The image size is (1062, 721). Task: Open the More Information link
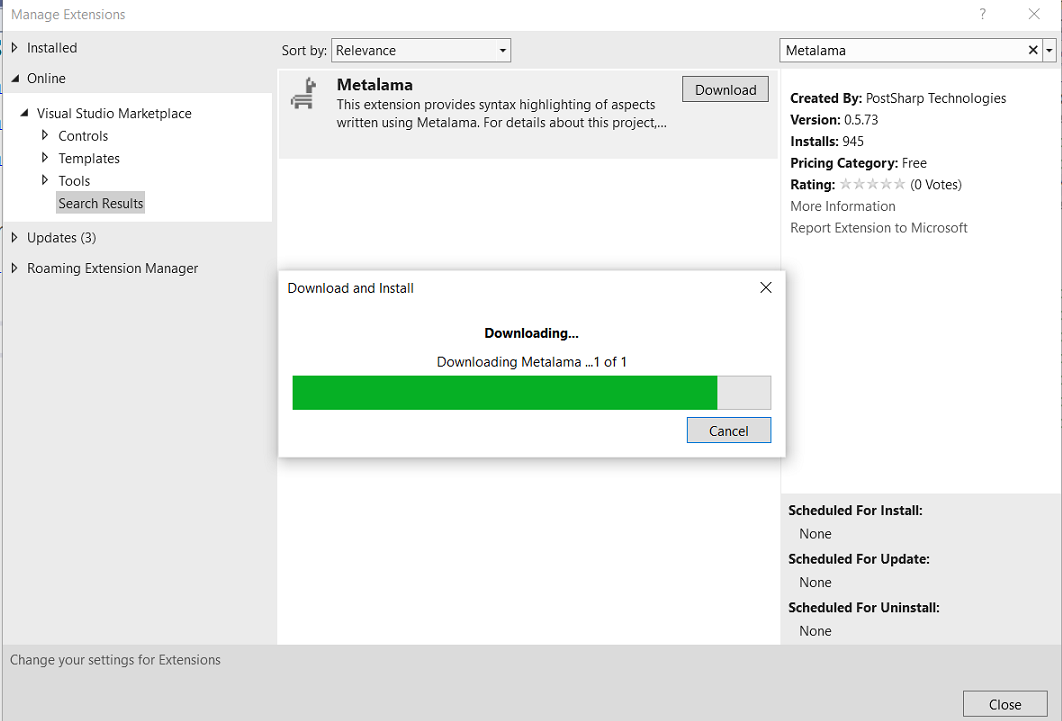pos(843,206)
